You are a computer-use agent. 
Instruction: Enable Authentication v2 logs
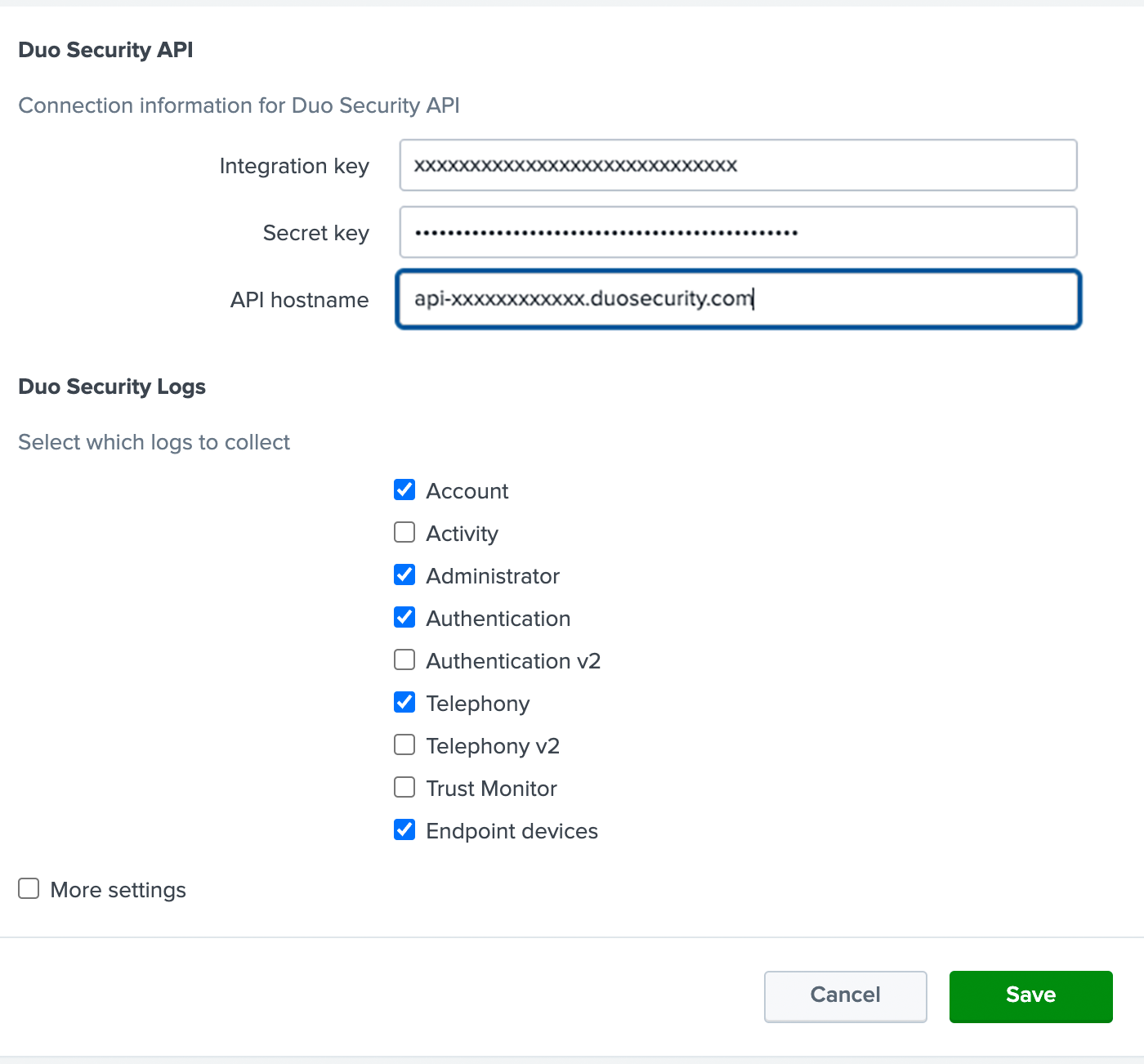point(404,659)
